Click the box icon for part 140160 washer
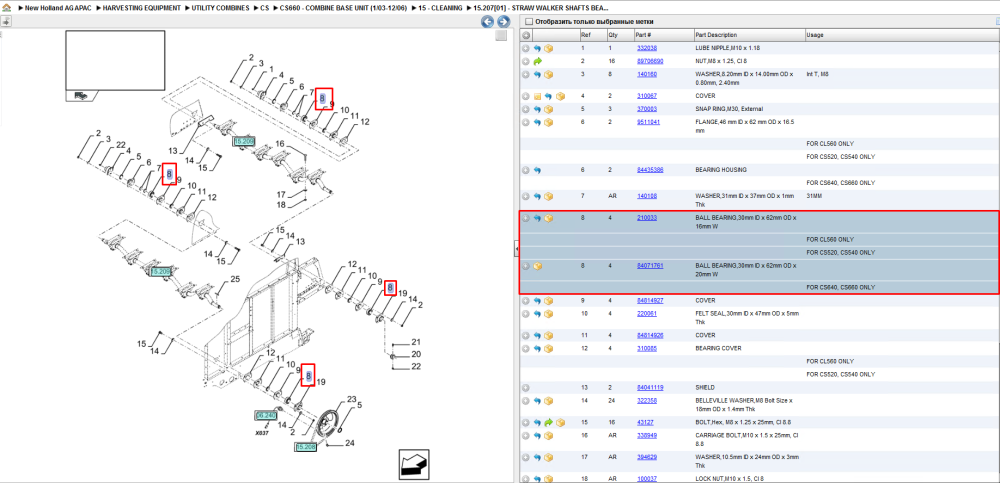 [548, 75]
